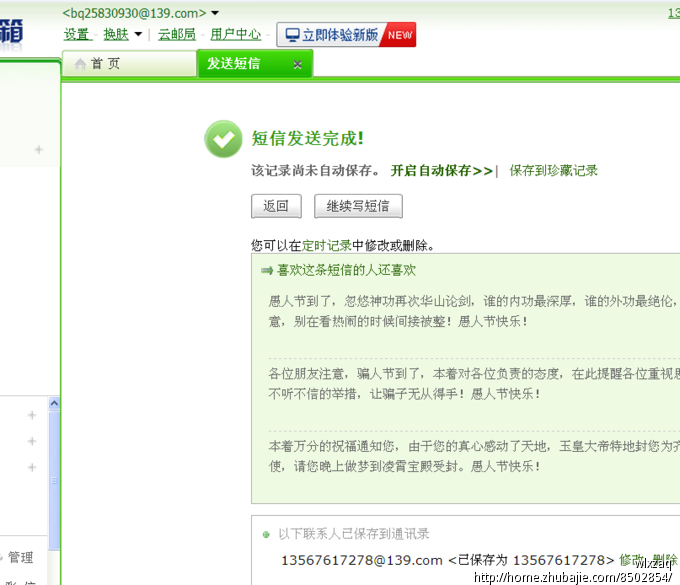Select the message starting 本着万分的祝福通知您
680x585 pixels.
point(474,456)
